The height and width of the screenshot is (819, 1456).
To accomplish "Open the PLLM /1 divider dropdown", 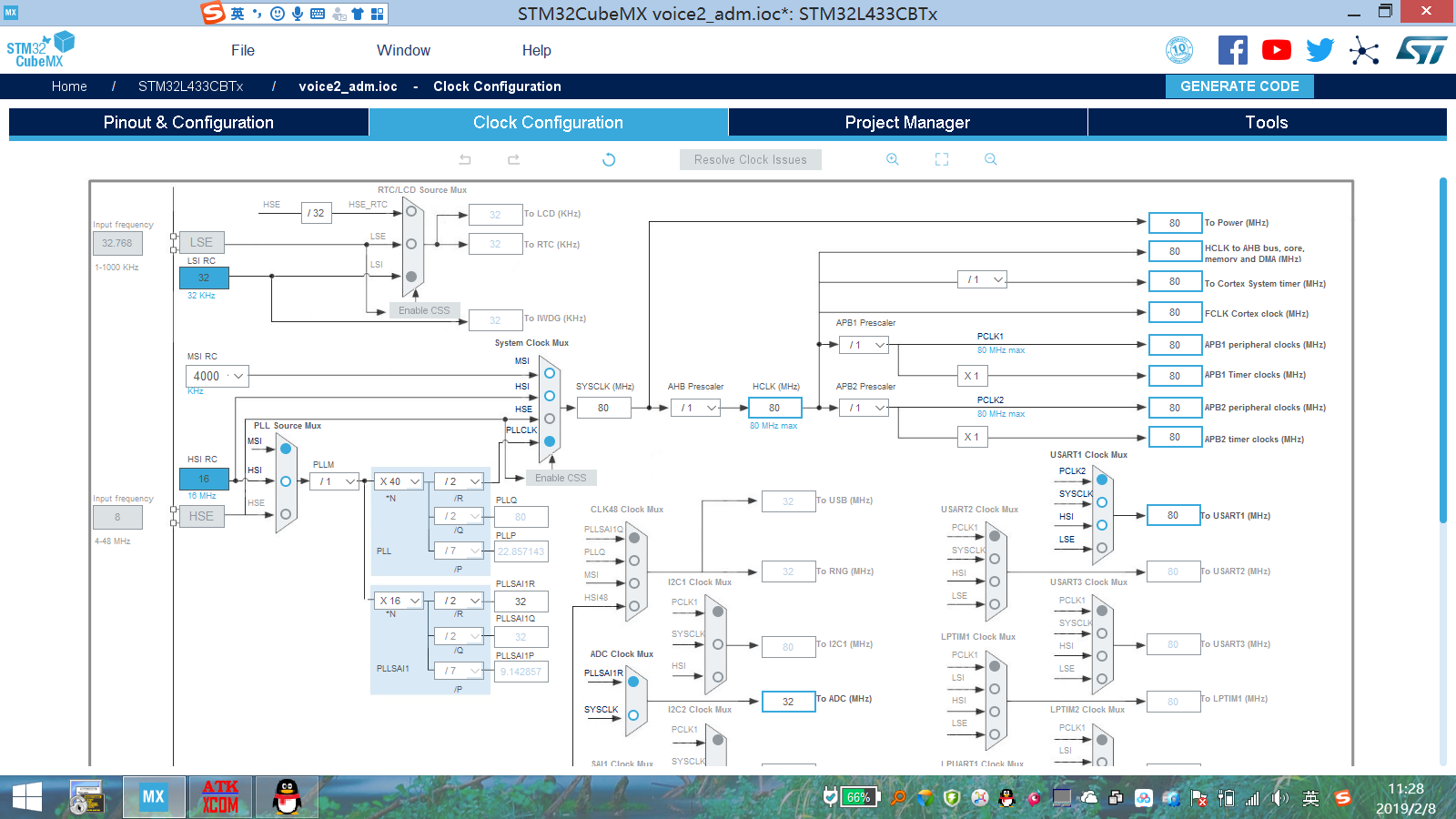I will click(336, 481).
